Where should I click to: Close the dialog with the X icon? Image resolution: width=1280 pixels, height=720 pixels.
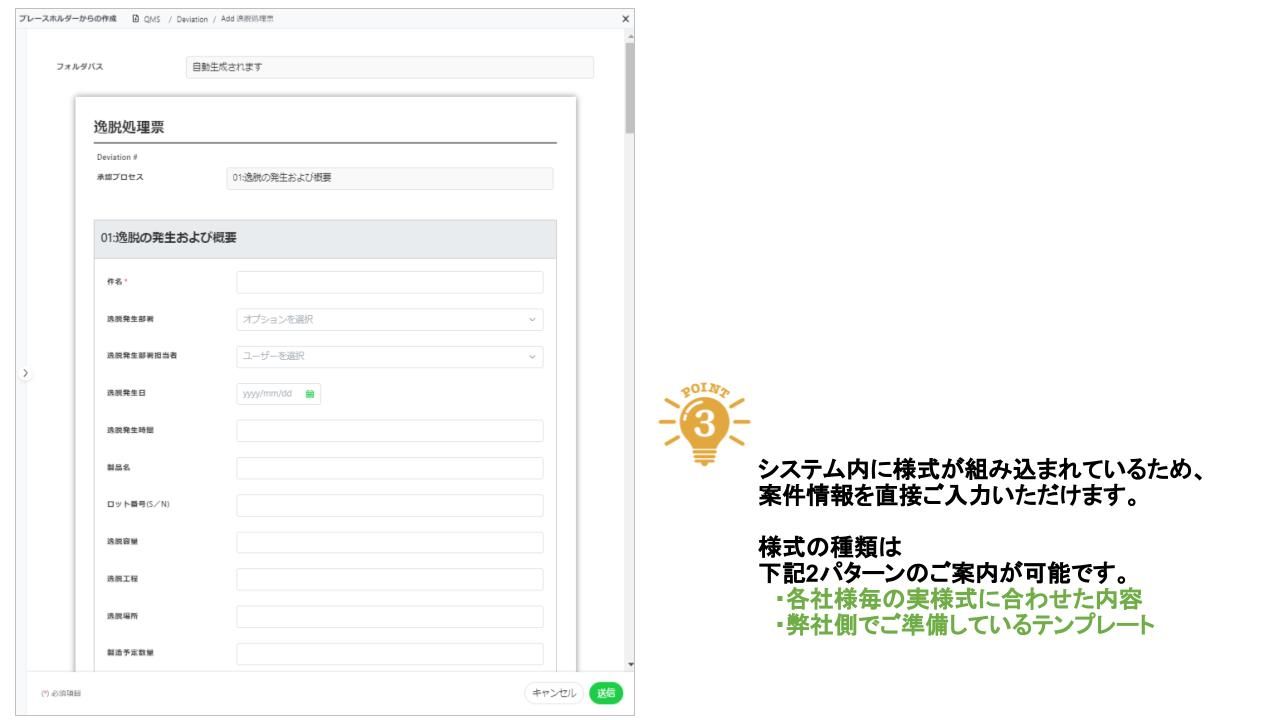[625, 19]
